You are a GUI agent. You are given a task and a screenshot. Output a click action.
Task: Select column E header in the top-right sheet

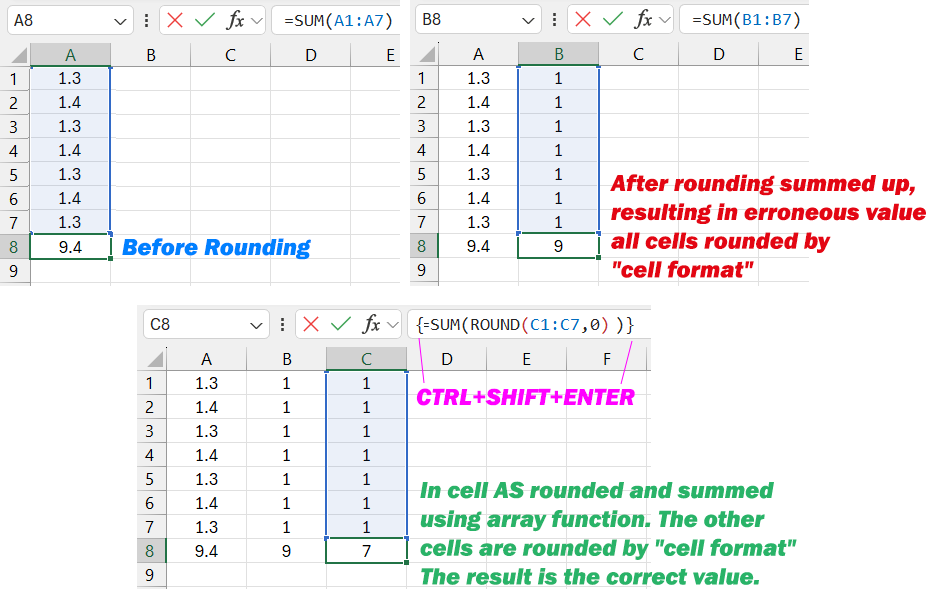(795, 55)
